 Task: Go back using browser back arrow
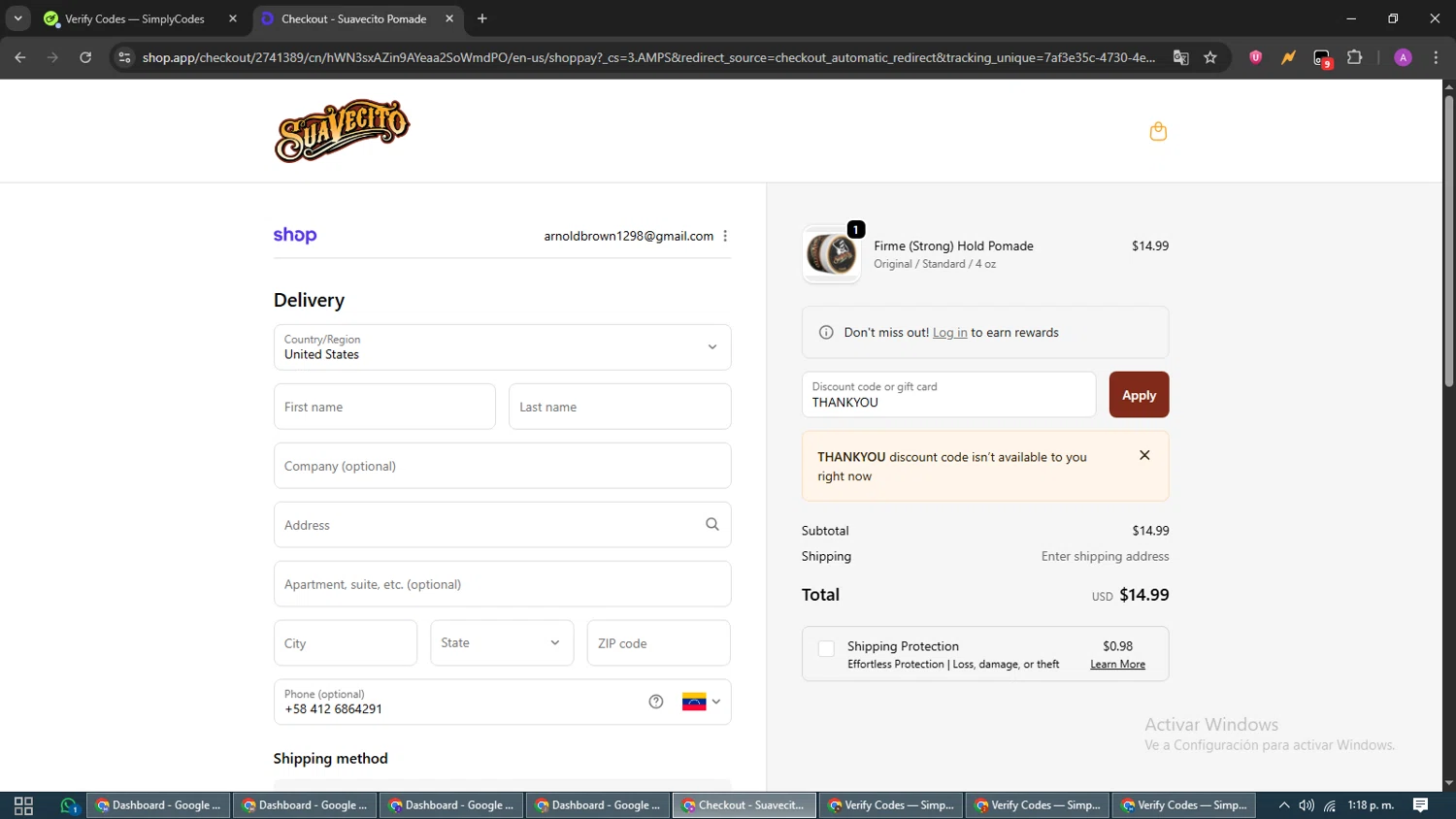point(20,57)
